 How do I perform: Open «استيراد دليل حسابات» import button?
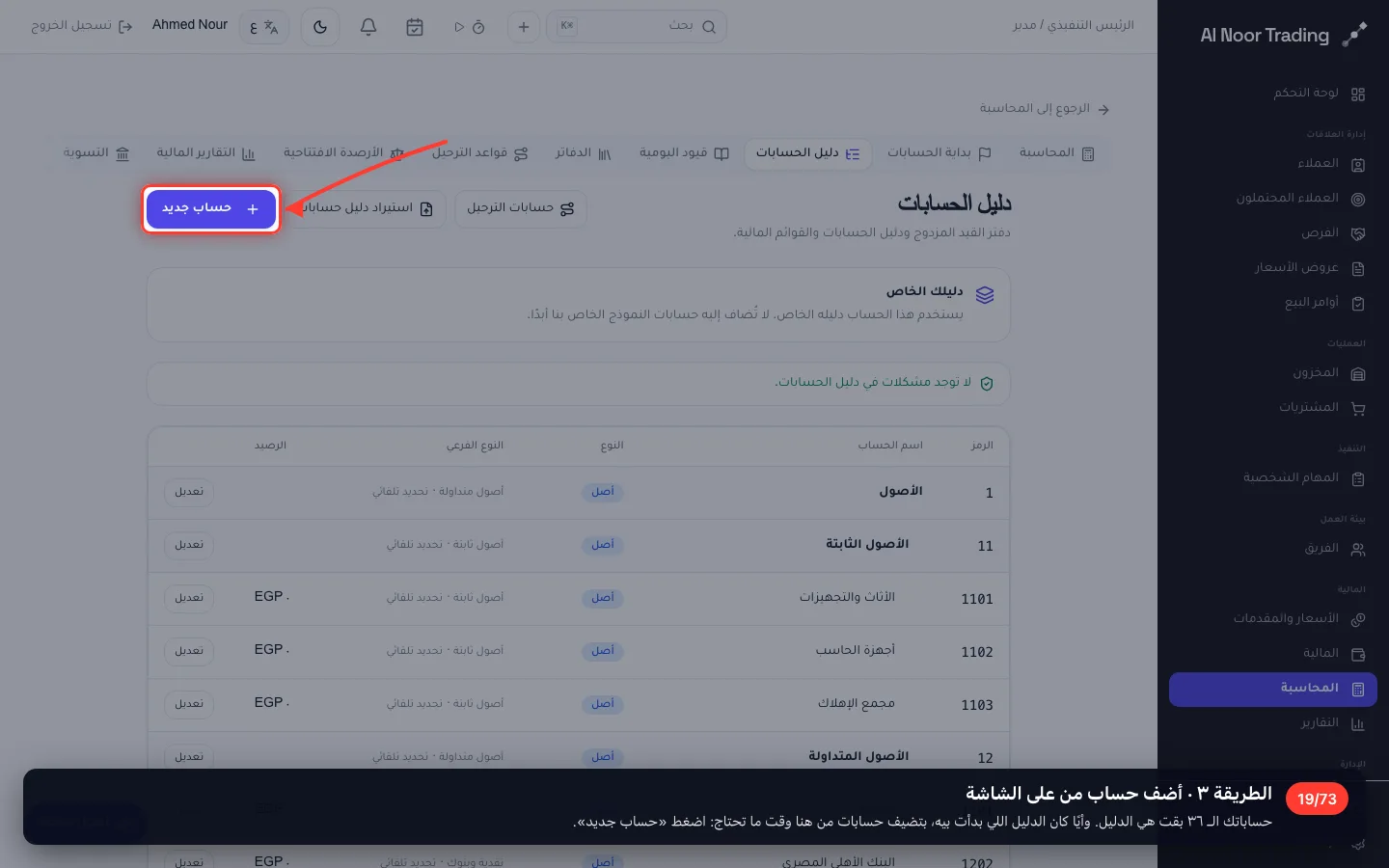tap(366, 208)
